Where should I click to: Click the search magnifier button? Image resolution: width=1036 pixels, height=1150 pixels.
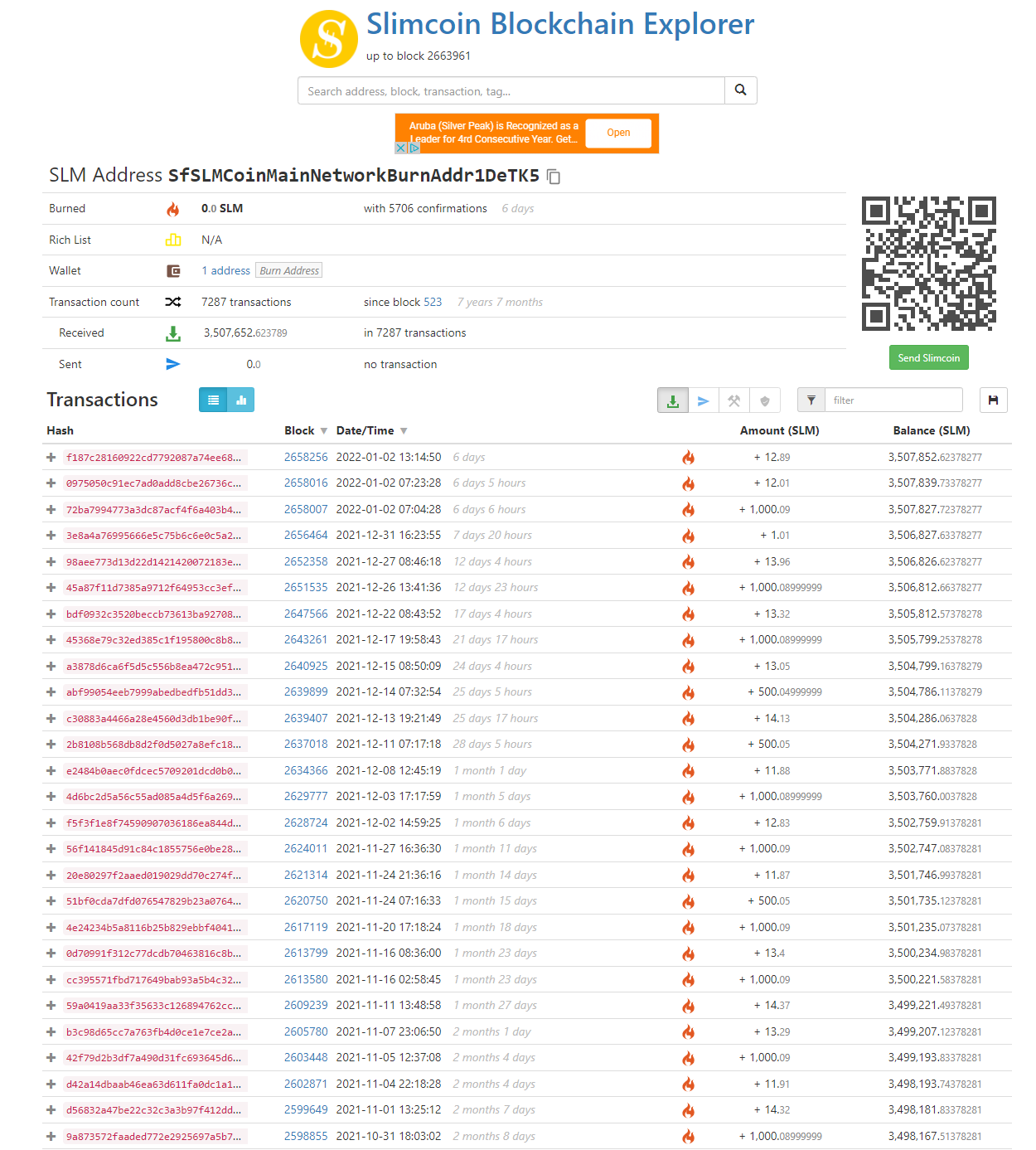740,90
